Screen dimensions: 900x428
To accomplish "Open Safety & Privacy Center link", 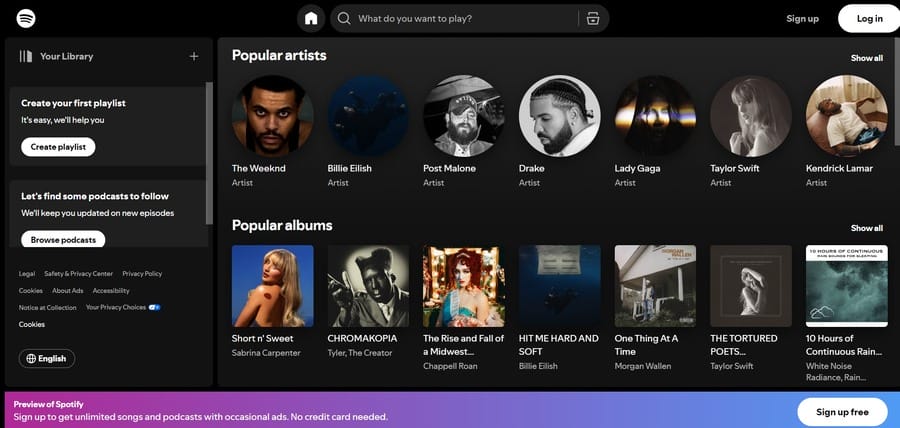I will [x=79, y=274].
